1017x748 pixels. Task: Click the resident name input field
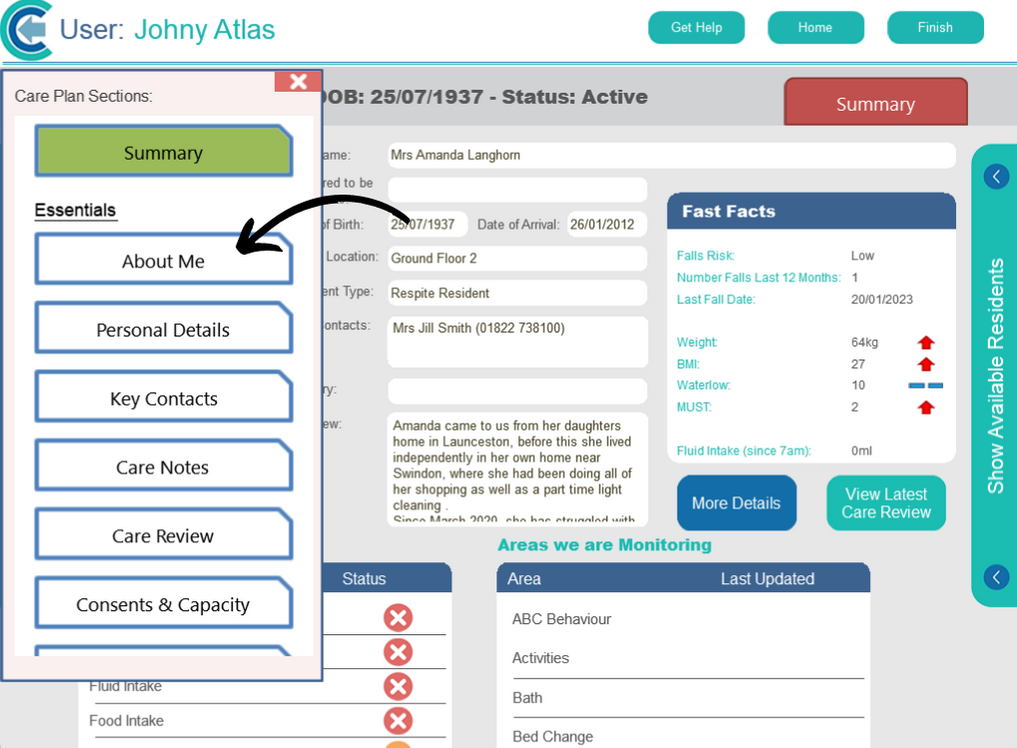(x=670, y=156)
